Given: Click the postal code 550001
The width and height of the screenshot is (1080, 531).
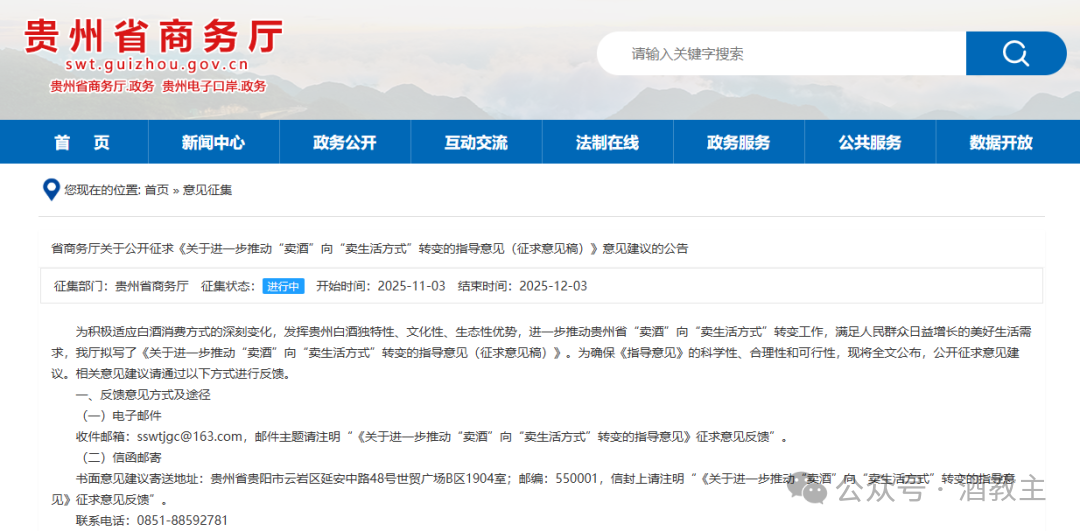Looking at the screenshot, I should pyautogui.click(x=579, y=478).
